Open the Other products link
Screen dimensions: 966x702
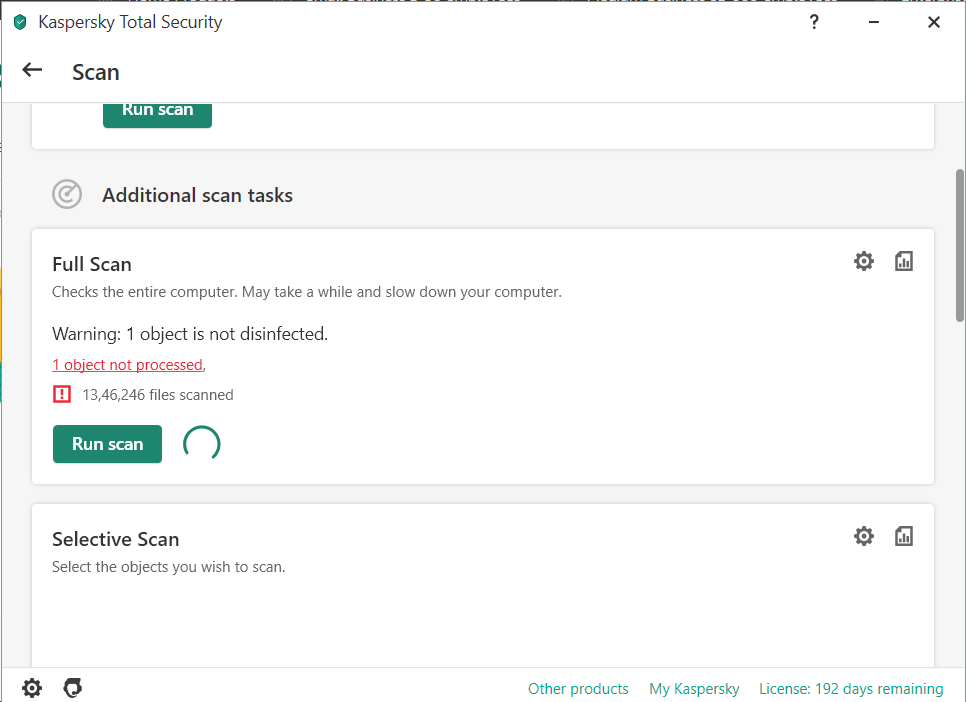coord(578,689)
